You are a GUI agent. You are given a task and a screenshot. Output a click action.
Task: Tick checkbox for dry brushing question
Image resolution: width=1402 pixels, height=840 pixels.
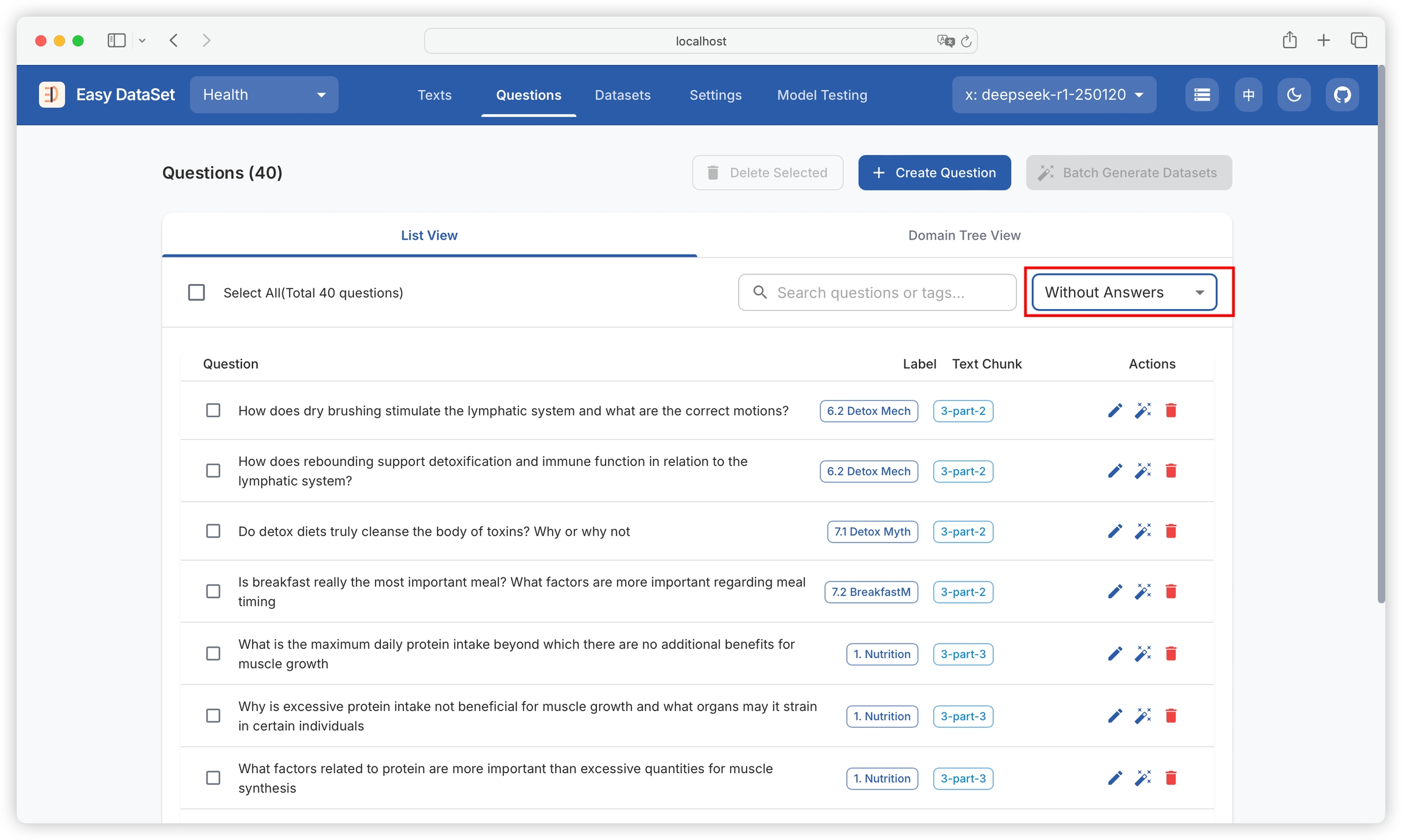pyautogui.click(x=213, y=411)
